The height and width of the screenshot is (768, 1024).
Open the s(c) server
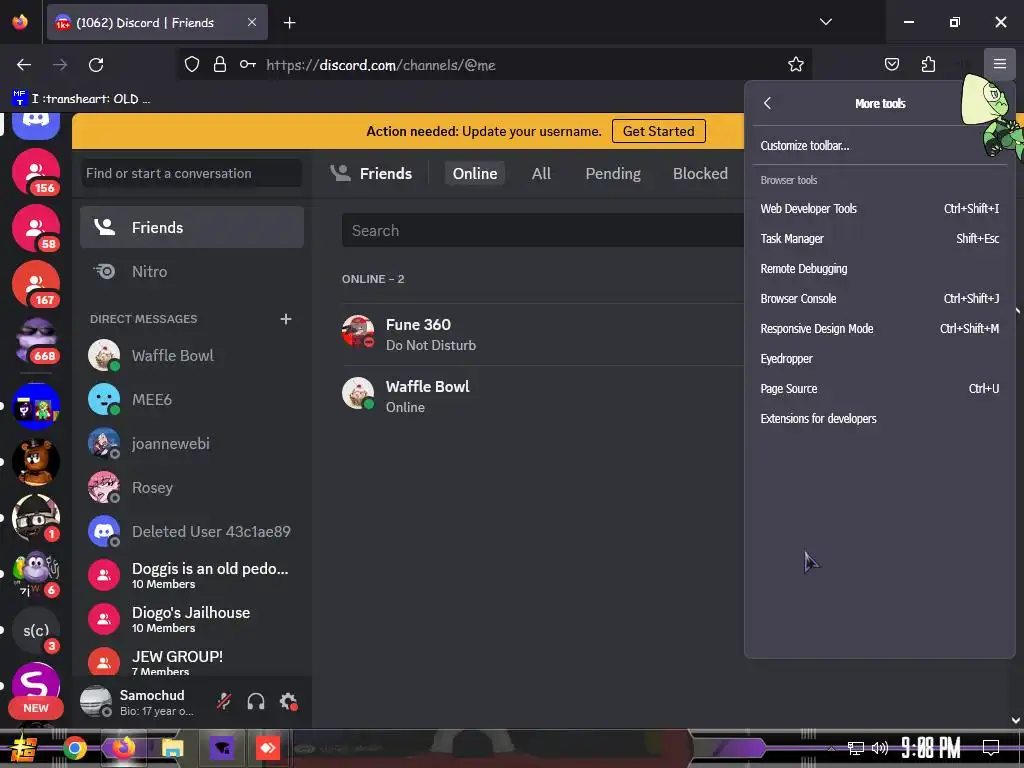click(36, 630)
